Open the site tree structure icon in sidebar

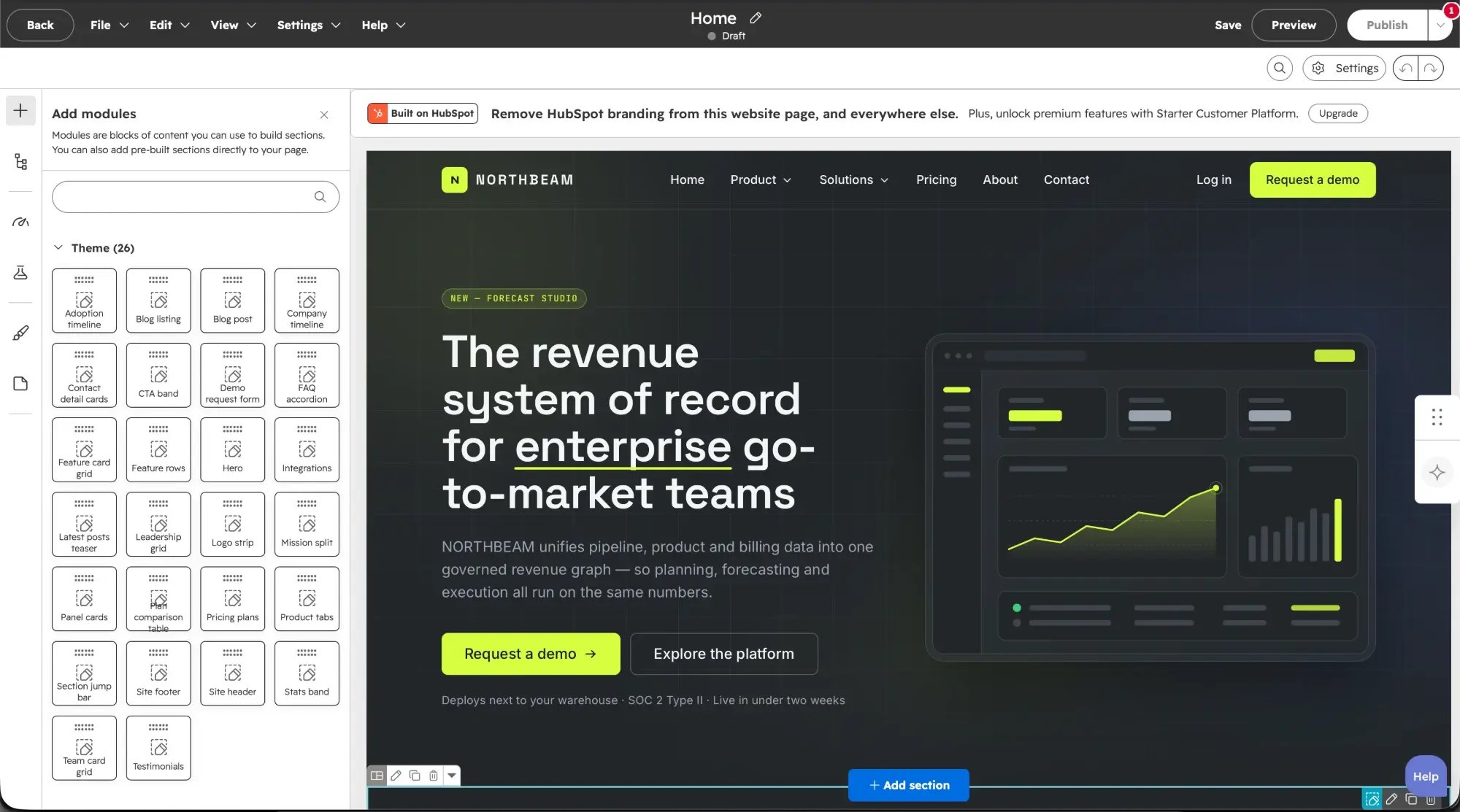click(20, 162)
